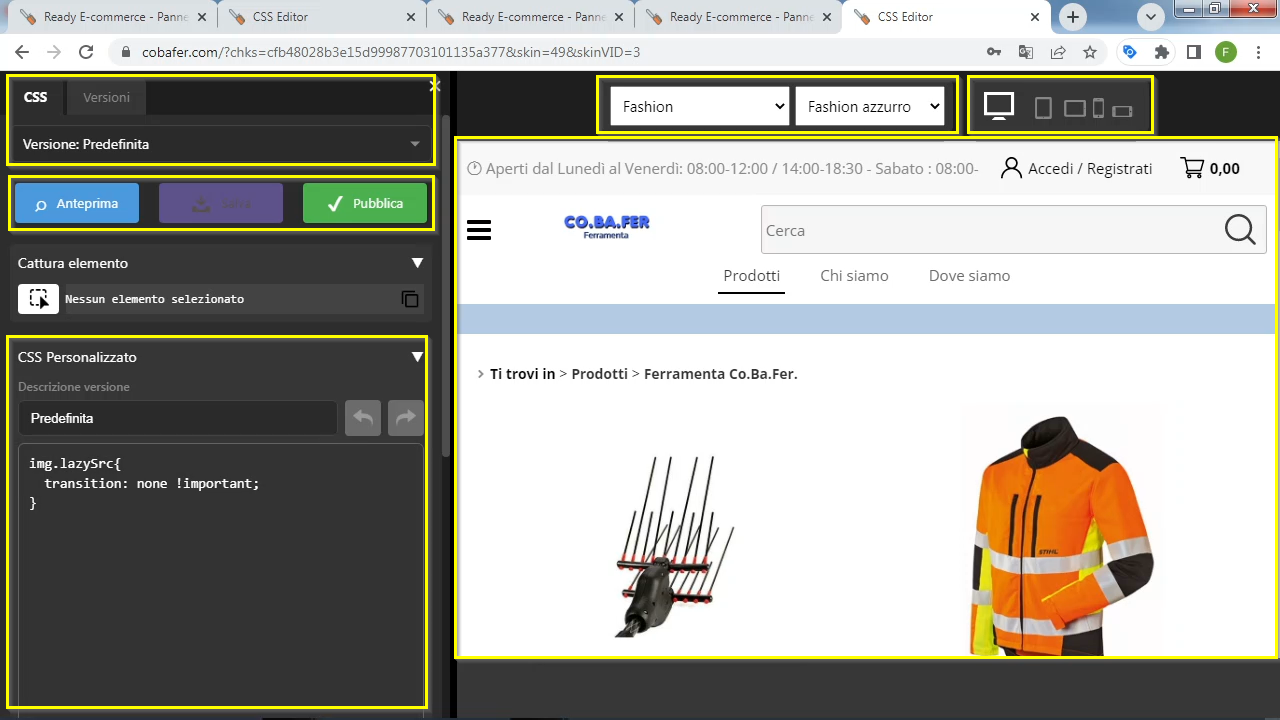Image resolution: width=1280 pixels, height=720 pixels.
Task: Close the CSS editor side panel
Action: point(435,87)
